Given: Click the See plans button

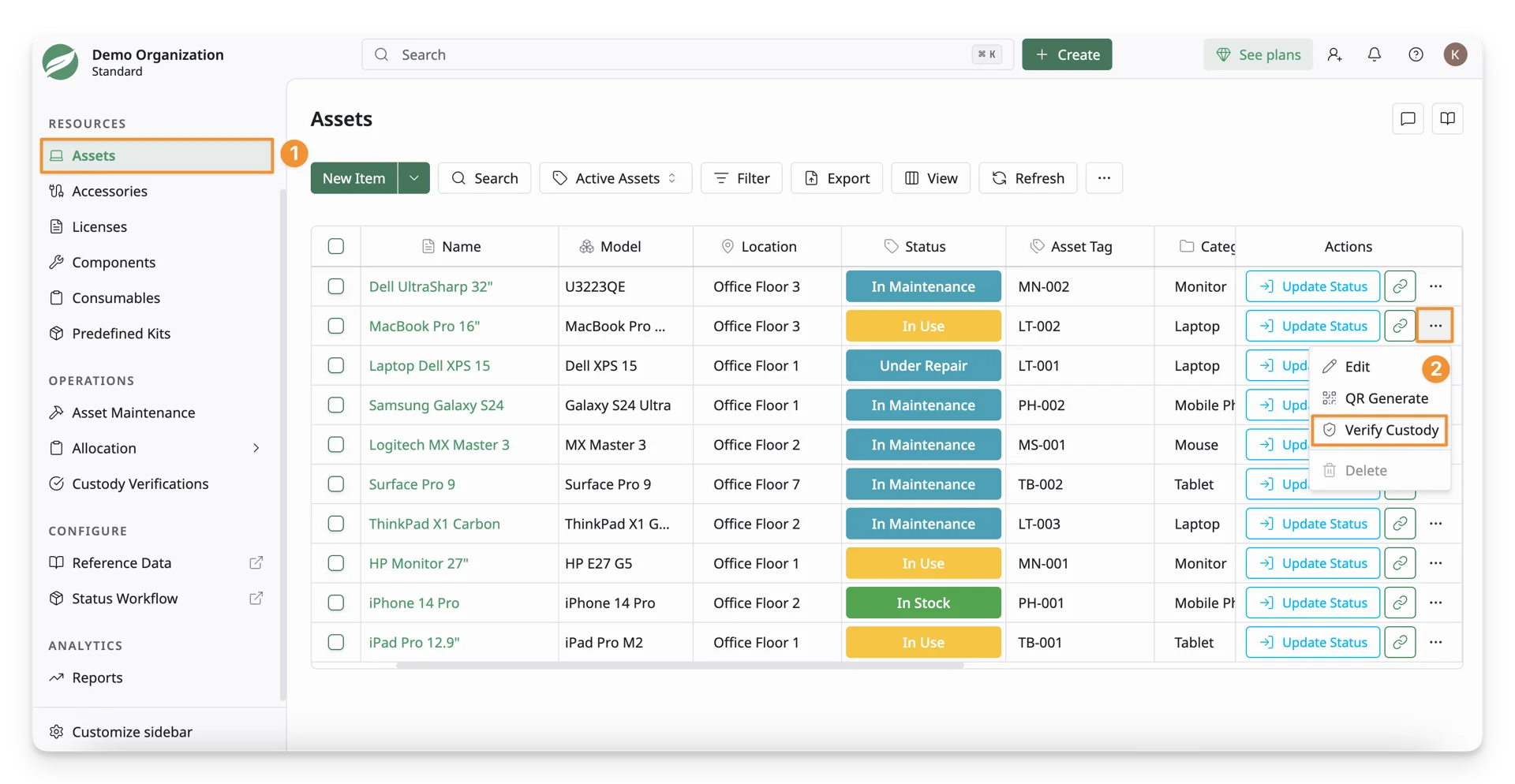Looking at the screenshot, I should pyautogui.click(x=1258, y=54).
